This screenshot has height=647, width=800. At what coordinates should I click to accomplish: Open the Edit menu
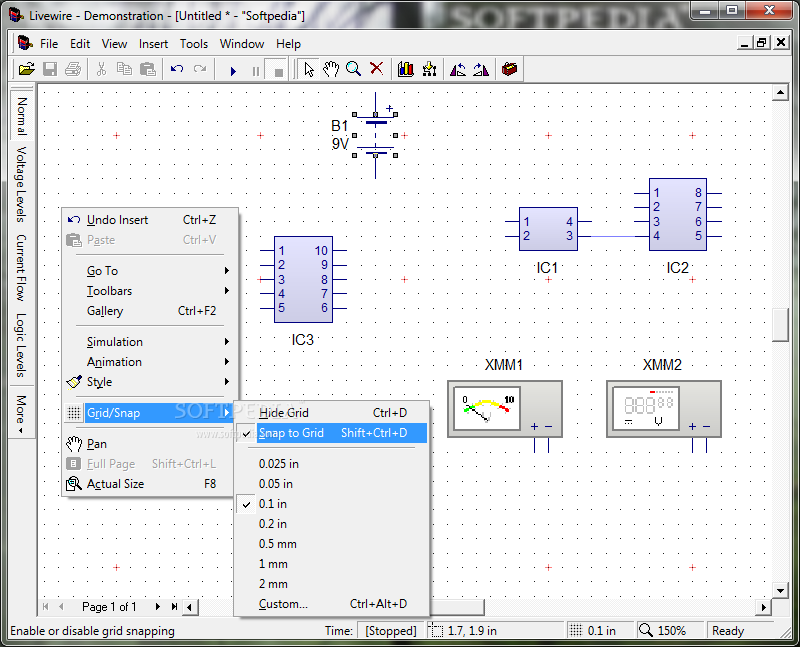tap(80, 44)
